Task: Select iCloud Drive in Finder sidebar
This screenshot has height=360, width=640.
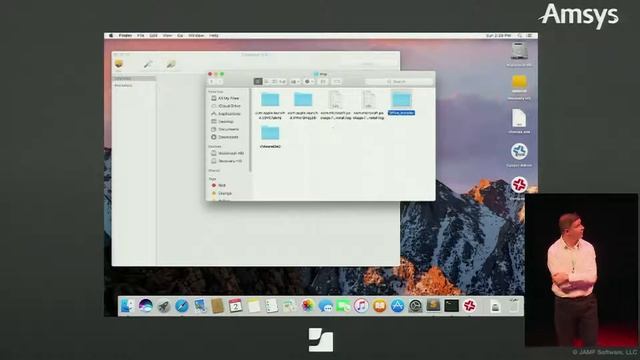Action: click(228, 106)
